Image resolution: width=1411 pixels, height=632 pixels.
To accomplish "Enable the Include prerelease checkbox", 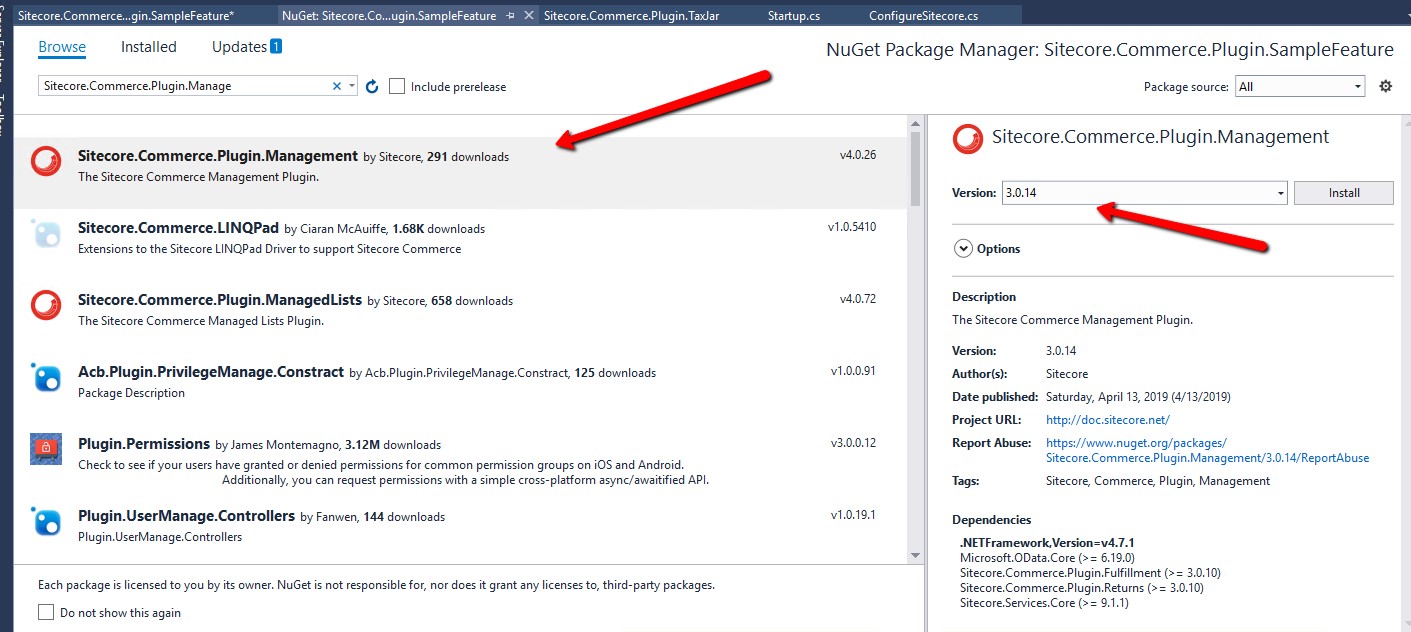I will coord(397,87).
